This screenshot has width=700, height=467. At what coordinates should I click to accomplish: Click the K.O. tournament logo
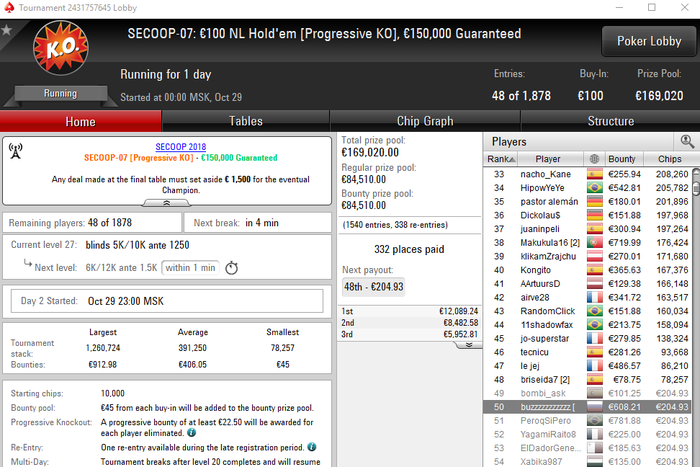point(61,47)
